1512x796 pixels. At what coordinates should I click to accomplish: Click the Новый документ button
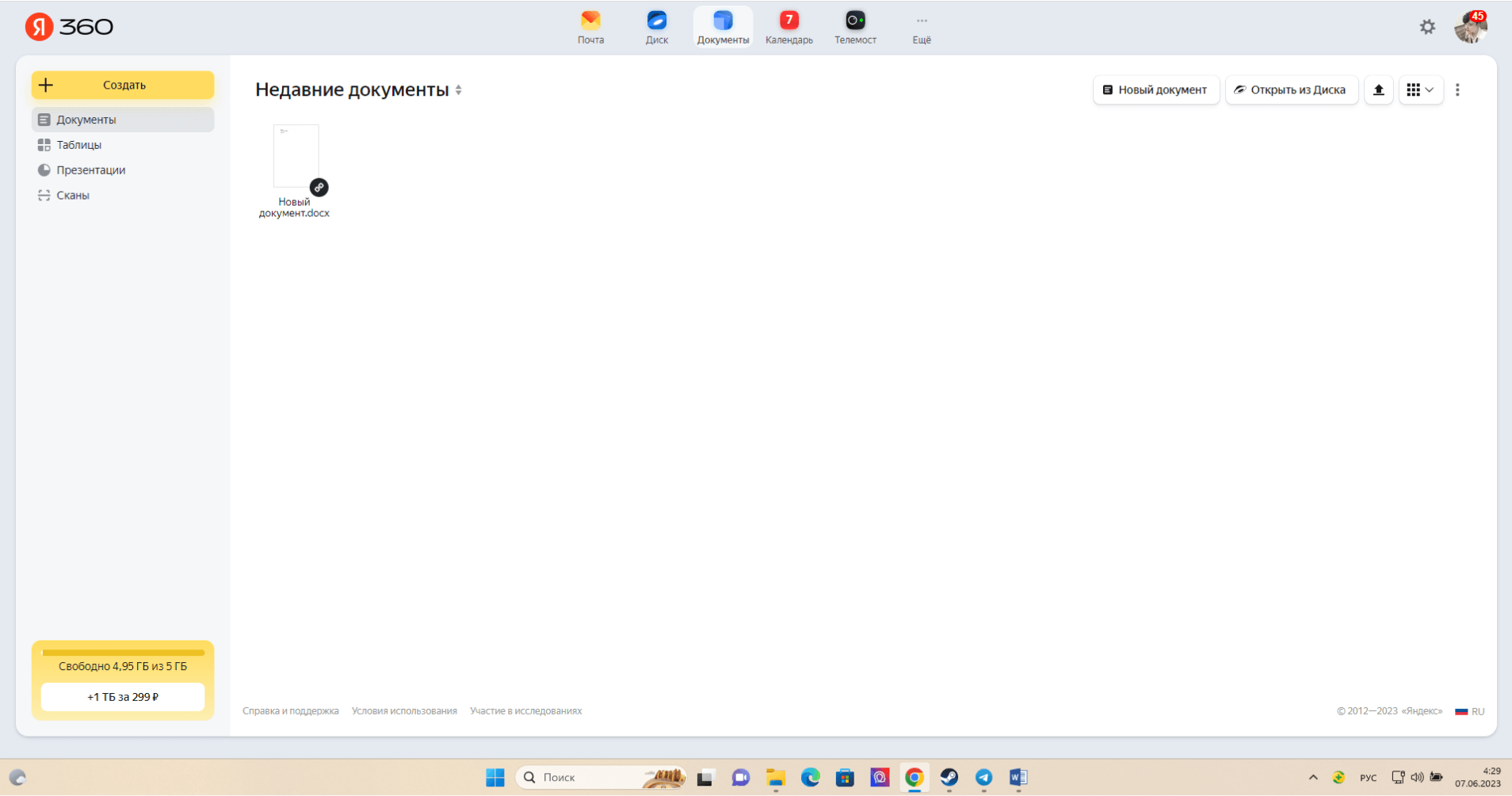(1155, 90)
